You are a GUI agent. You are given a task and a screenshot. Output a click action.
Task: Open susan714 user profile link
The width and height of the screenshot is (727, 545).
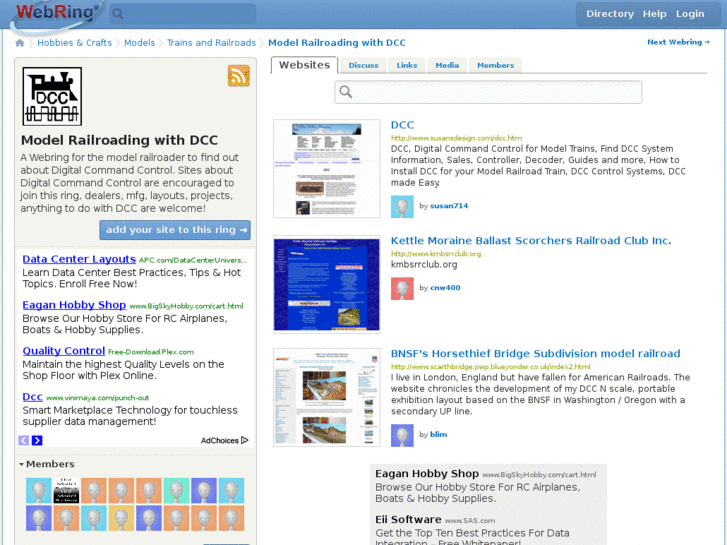(449, 206)
